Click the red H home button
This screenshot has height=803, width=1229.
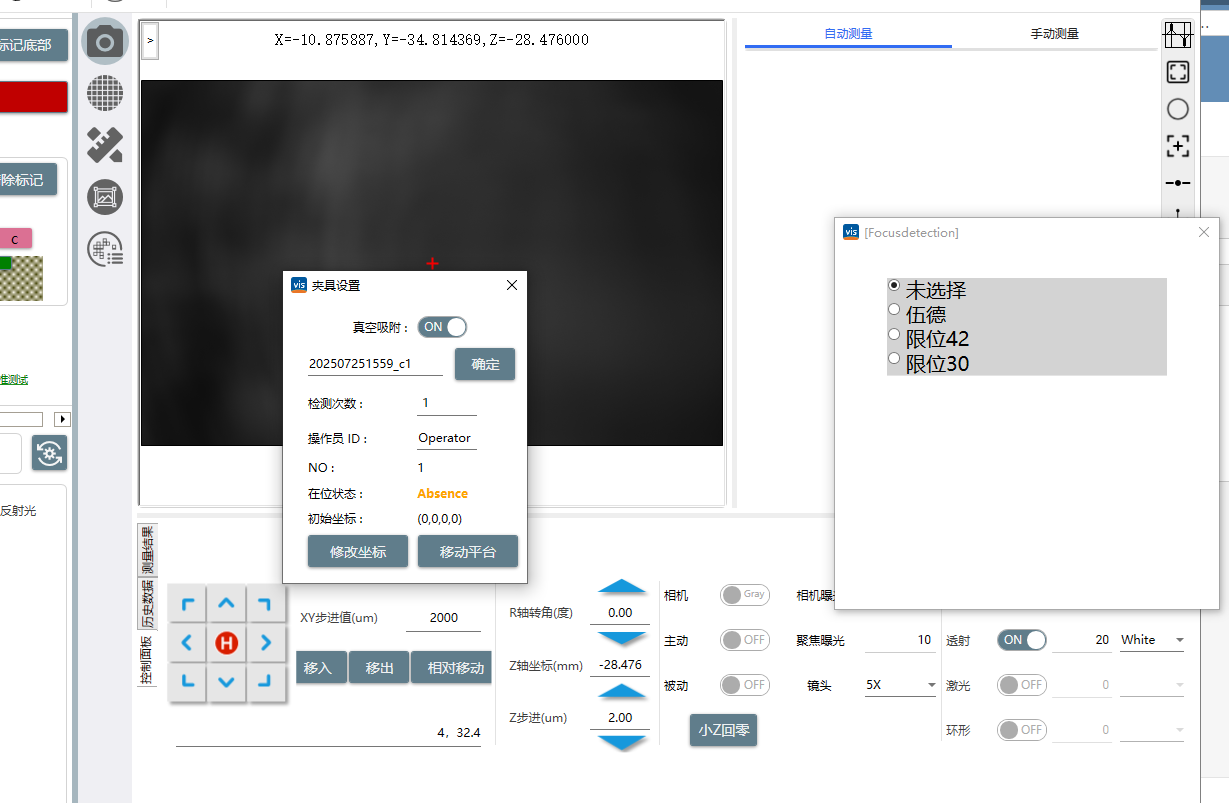click(x=226, y=643)
